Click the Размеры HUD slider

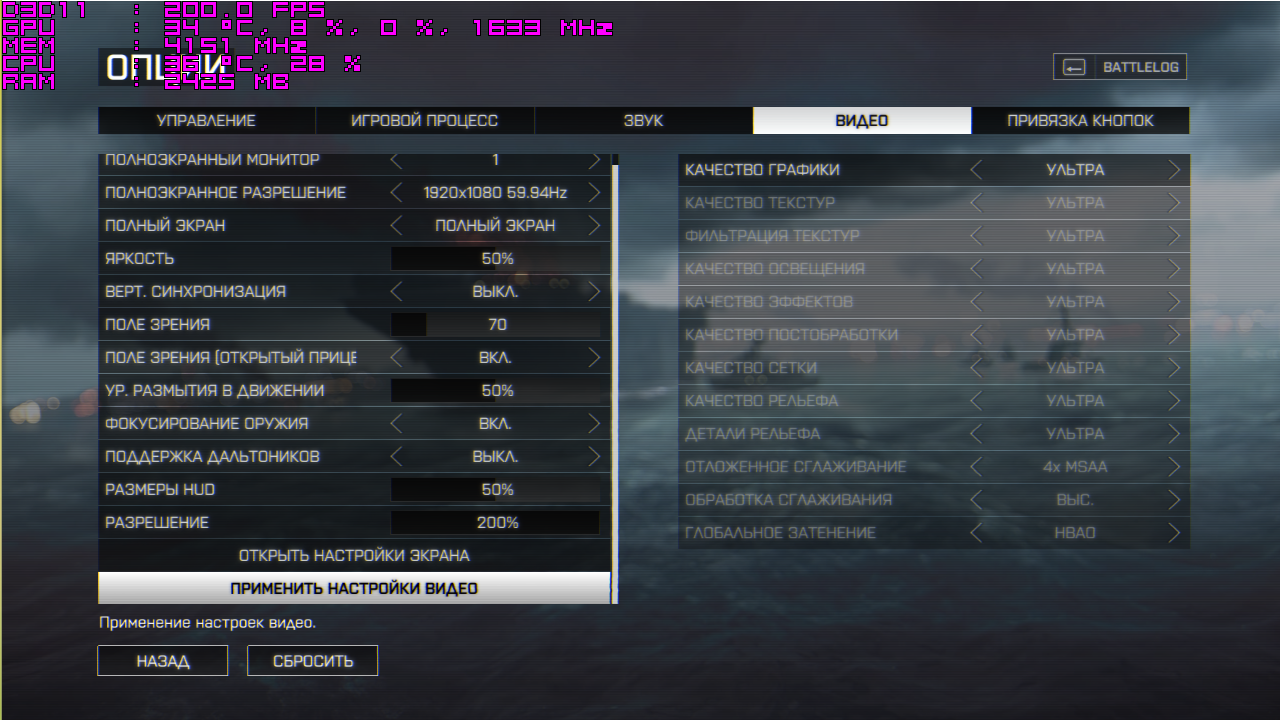coord(495,490)
